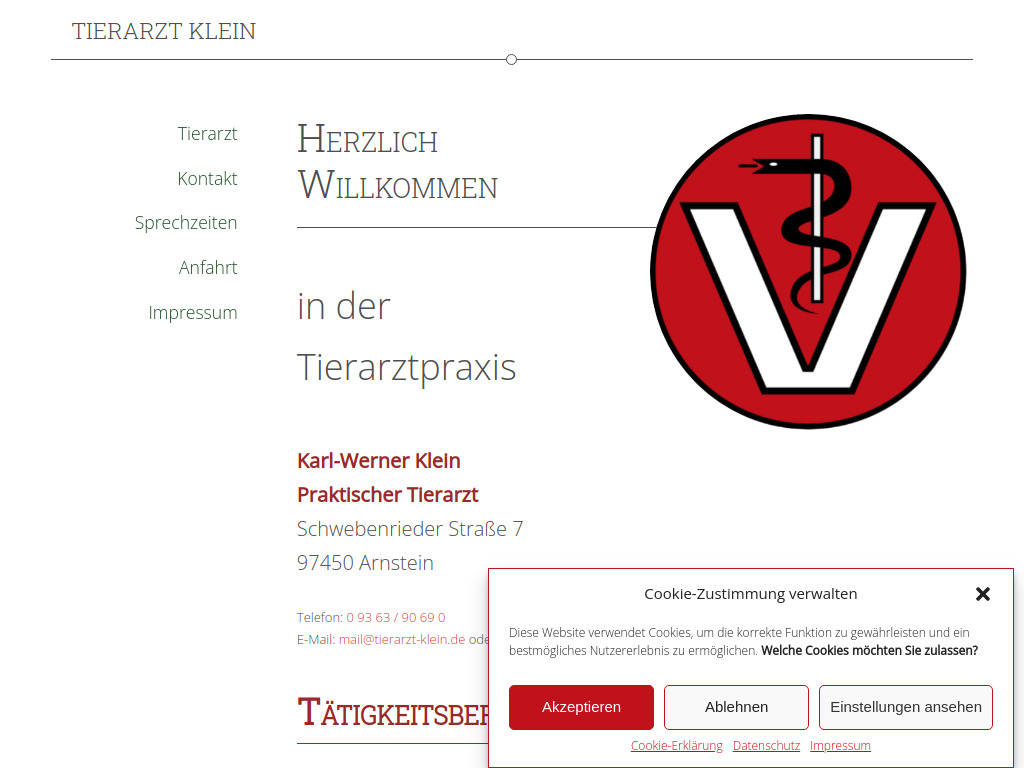This screenshot has width=1024, height=768.
Task: Click the circle ornament on the header divider
Action: pyautogui.click(x=511, y=59)
